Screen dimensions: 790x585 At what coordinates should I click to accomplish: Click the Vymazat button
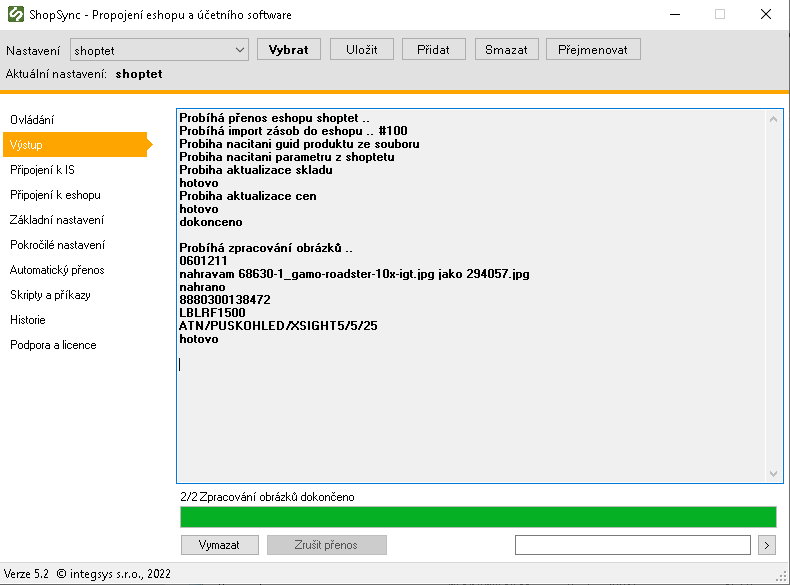219,545
